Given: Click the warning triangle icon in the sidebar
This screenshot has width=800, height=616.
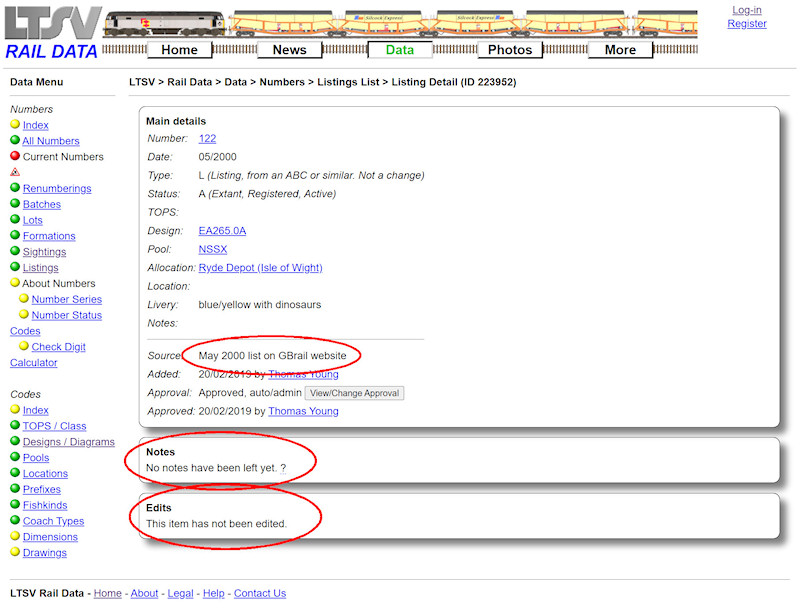Looking at the screenshot, I should point(14,172).
